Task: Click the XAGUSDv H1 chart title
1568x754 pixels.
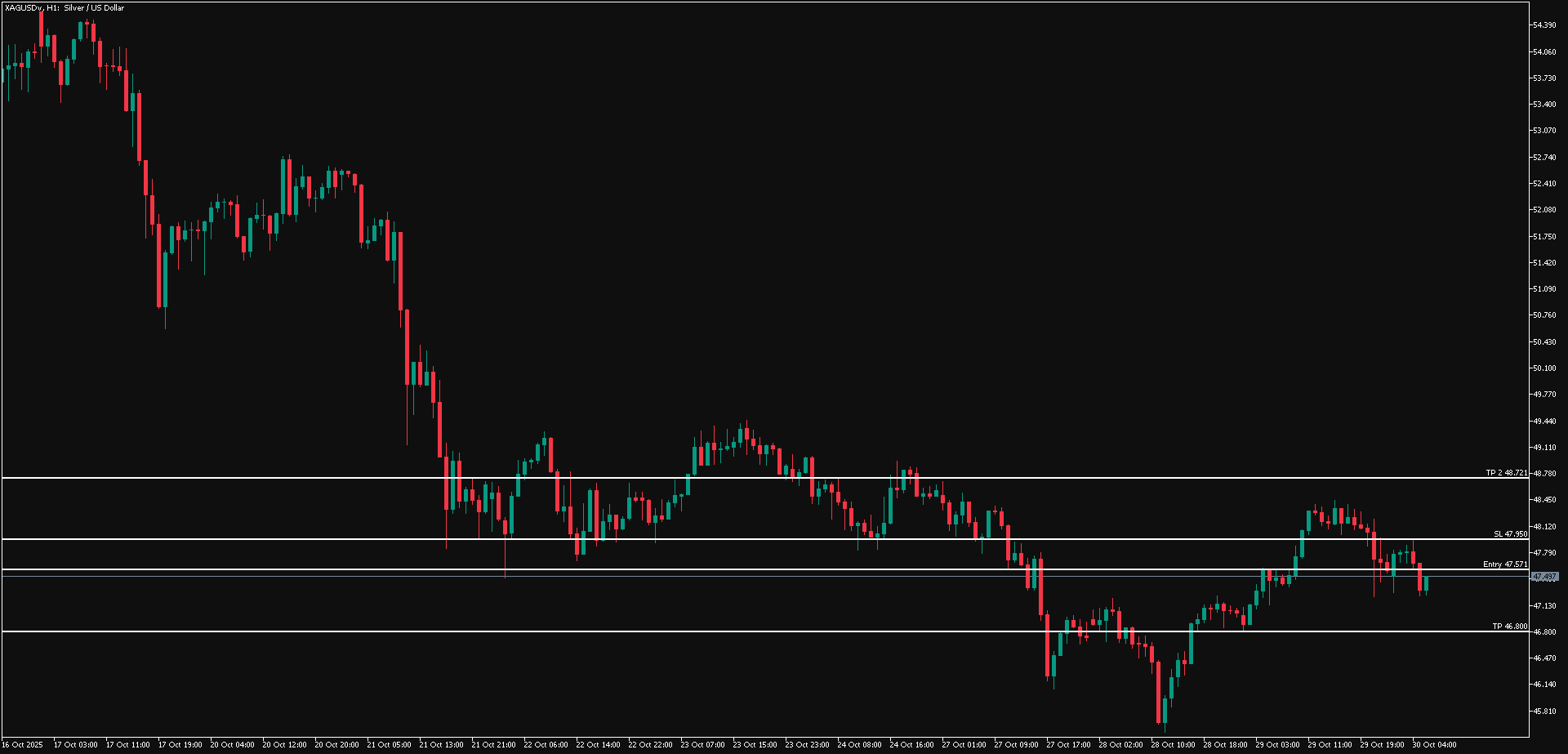Action: click(x=65, y=8)
